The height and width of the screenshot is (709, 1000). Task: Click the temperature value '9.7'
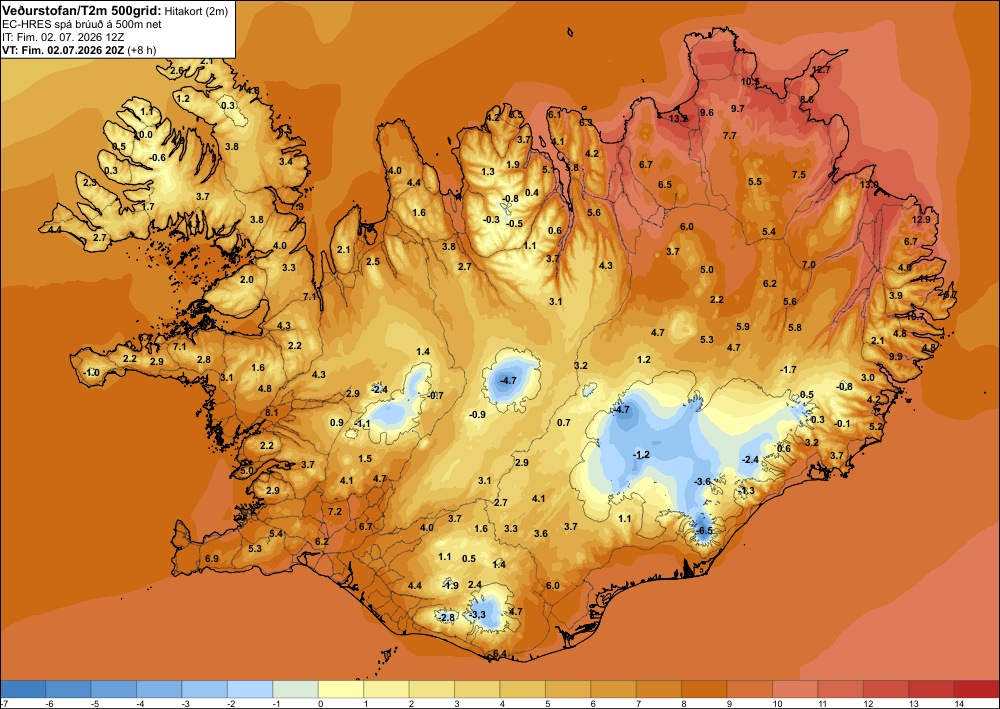[x=738, y=109]
